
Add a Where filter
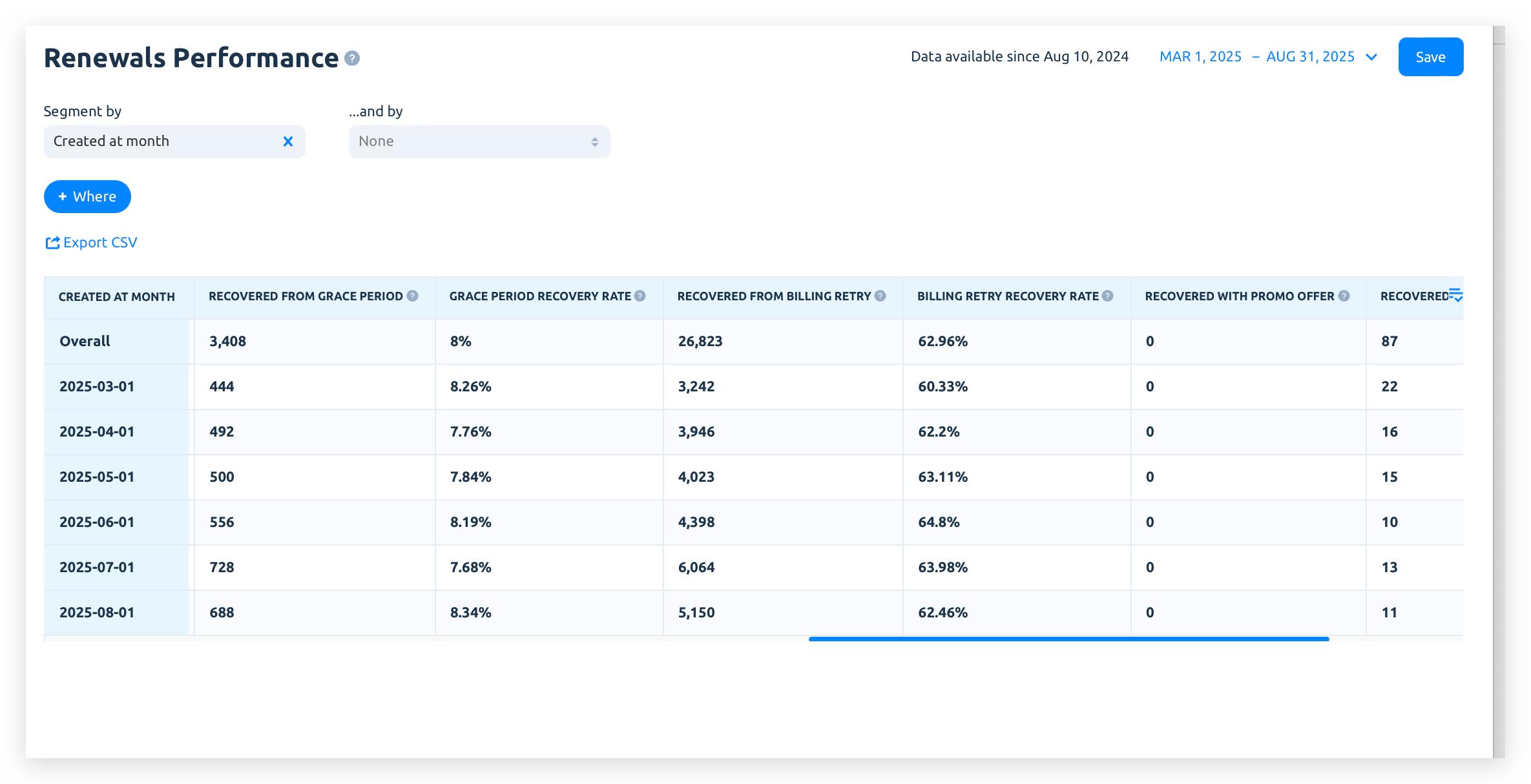point(87,196)
